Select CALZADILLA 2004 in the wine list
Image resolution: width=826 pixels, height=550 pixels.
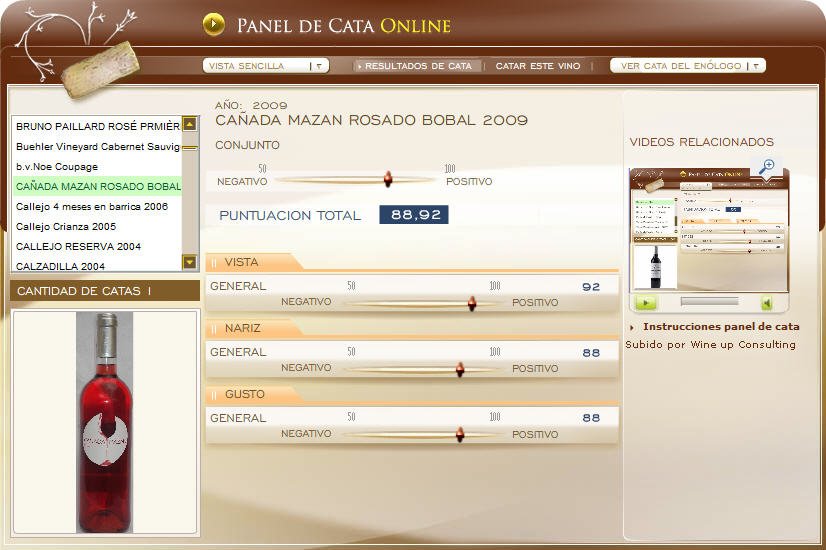(97, 265)
